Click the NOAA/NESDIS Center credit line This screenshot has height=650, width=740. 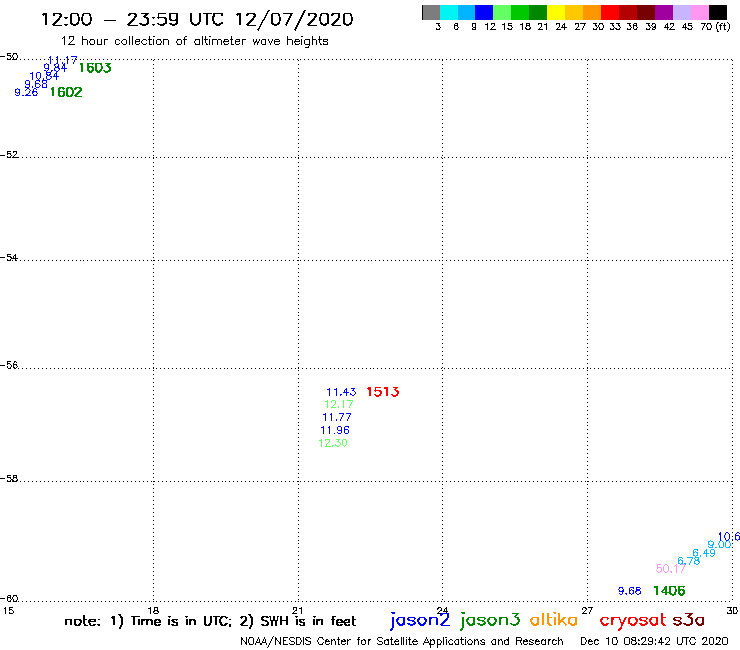[x=402, y=641]
